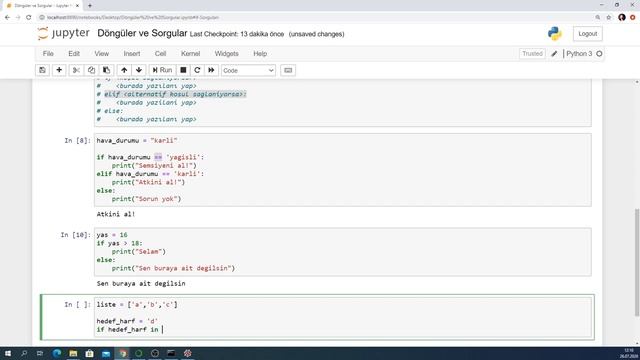
Task: Open the browser zoom magnifier icon
Action: [598, 17]
